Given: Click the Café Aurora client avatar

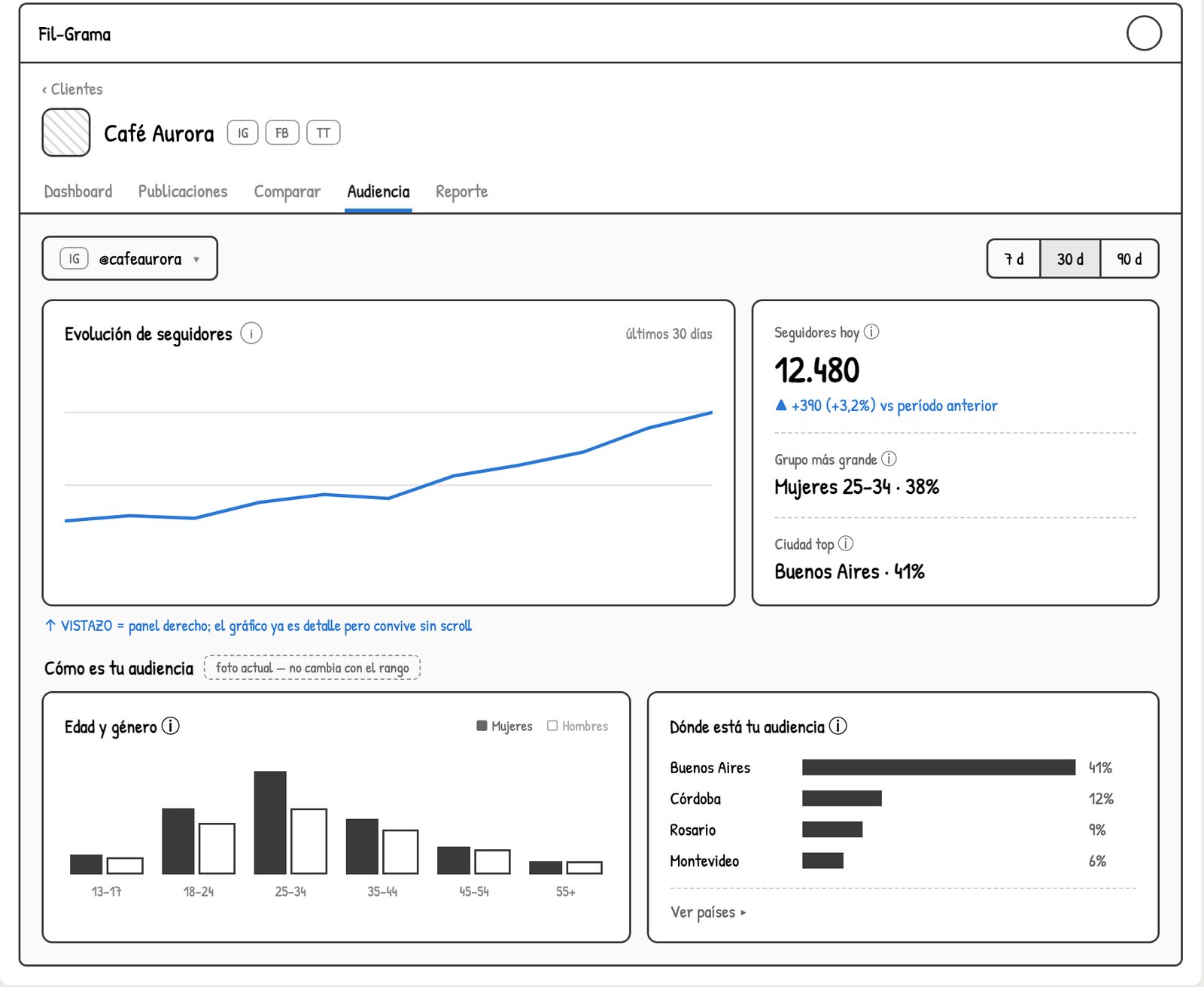Looking at the screenshot, I should 66,133.
